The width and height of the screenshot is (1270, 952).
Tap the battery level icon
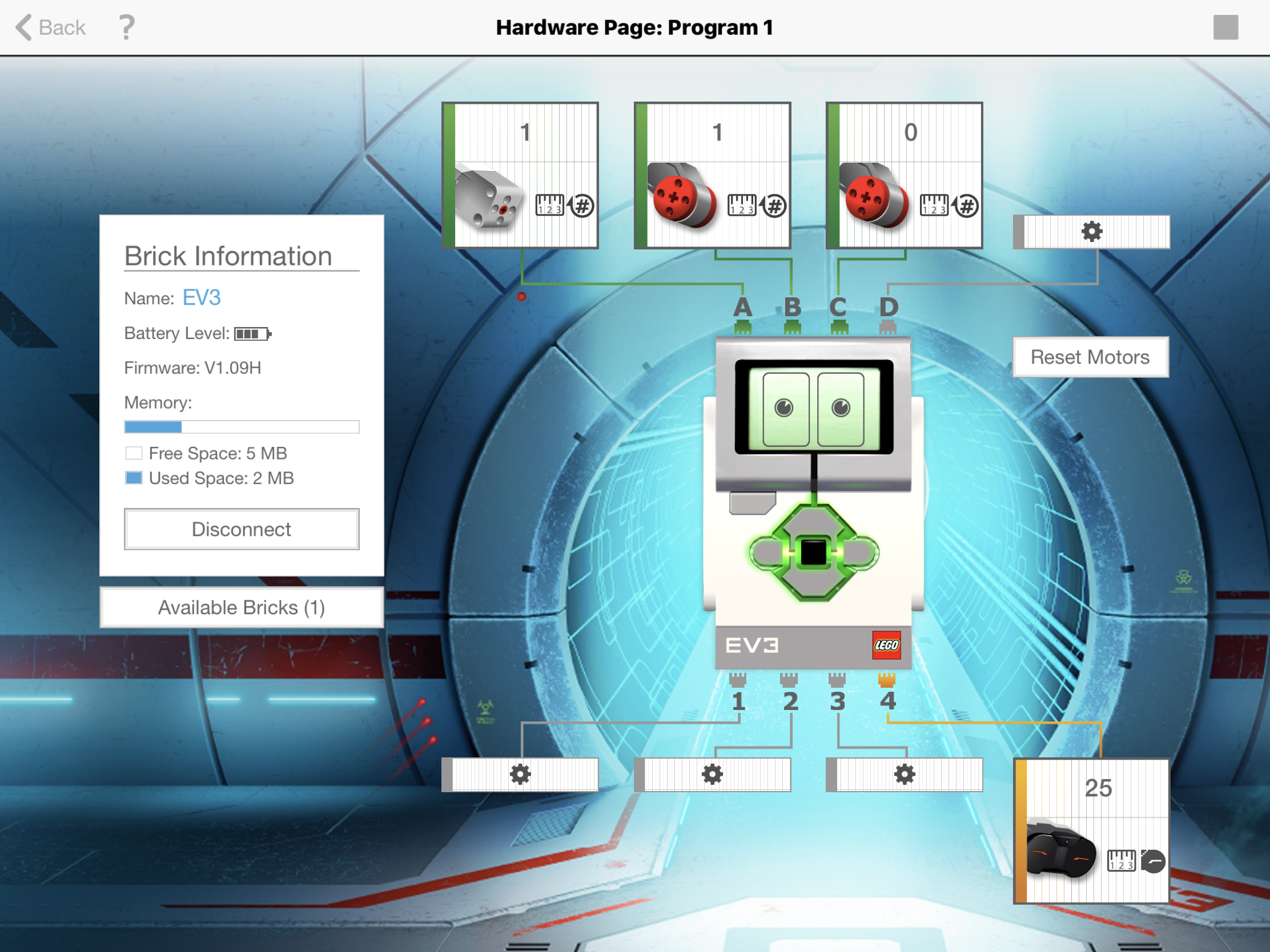[252, 333]
